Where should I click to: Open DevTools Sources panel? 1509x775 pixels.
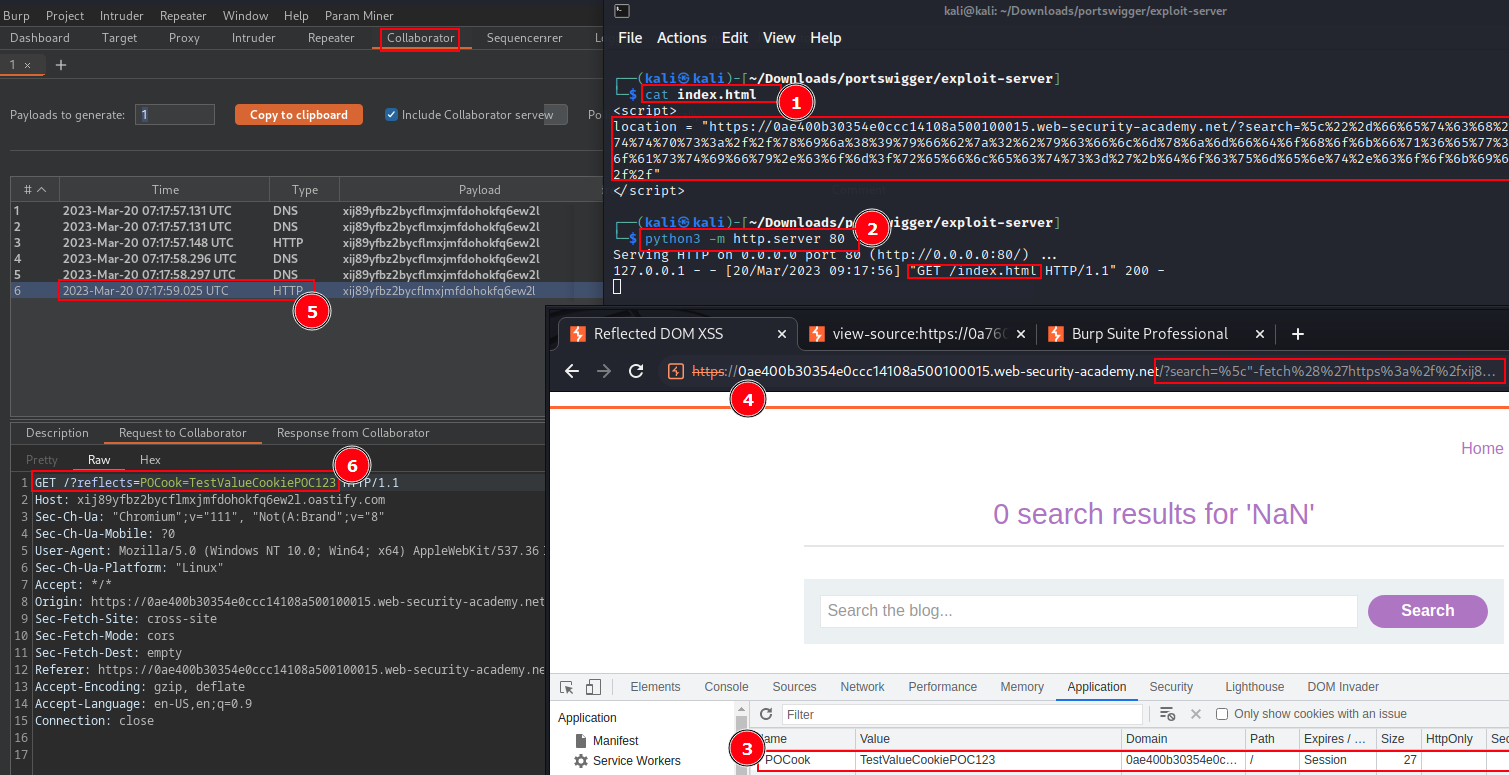pyautogui.click(x=795, y=687)
